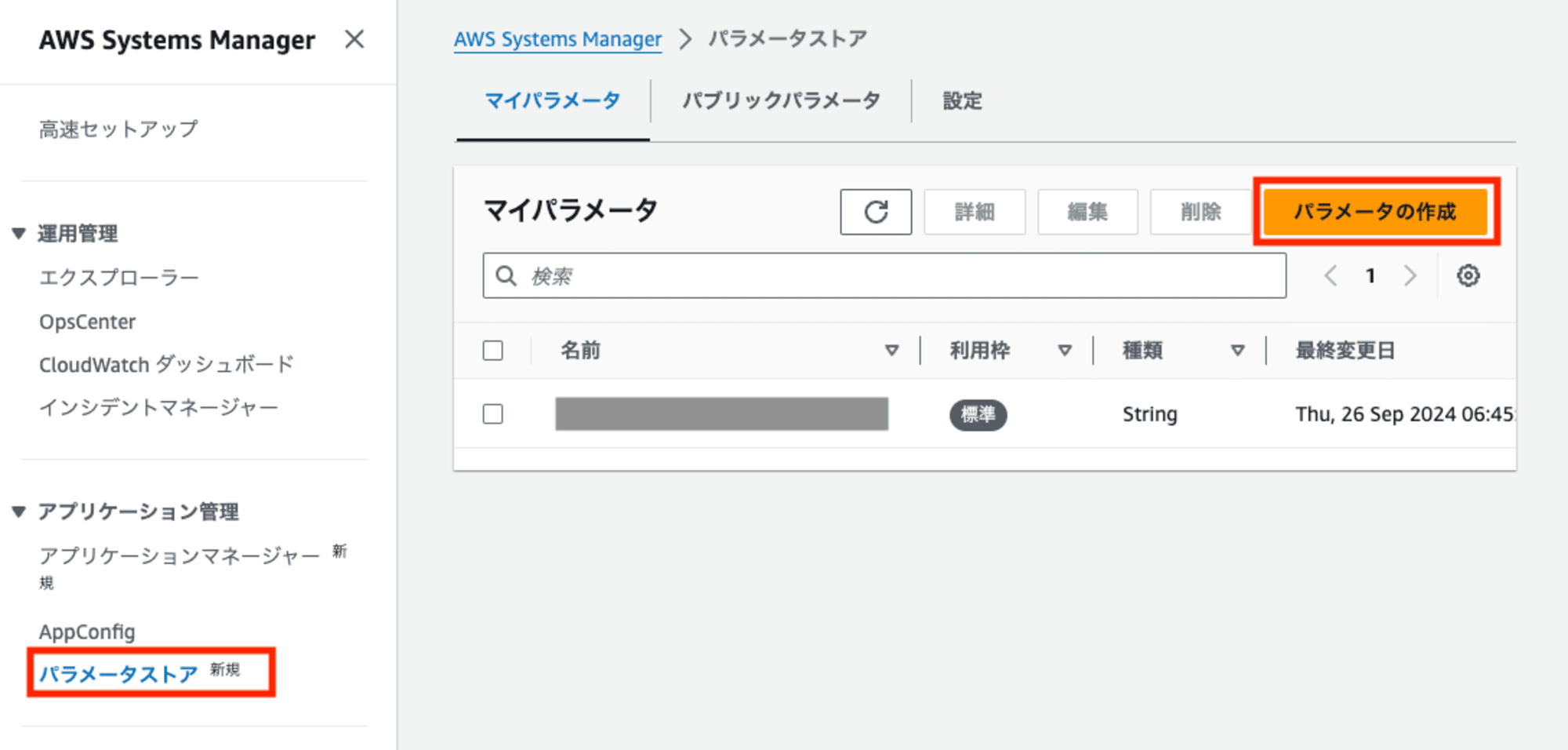
Task: Click the refresh icon button
Action: tap(876, 212)
